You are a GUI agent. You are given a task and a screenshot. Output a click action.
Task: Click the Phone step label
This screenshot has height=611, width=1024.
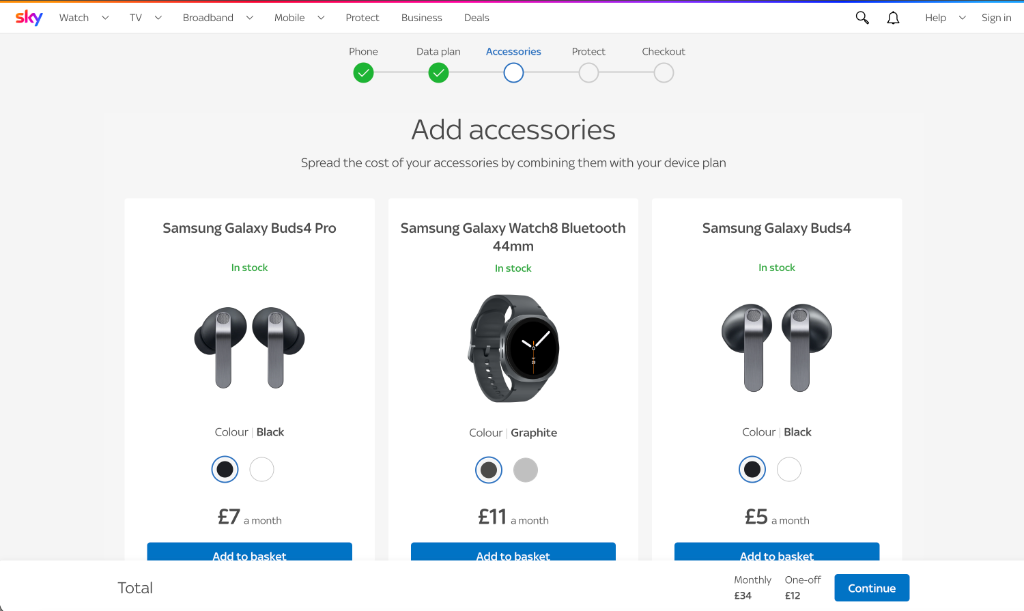[363, 52]
